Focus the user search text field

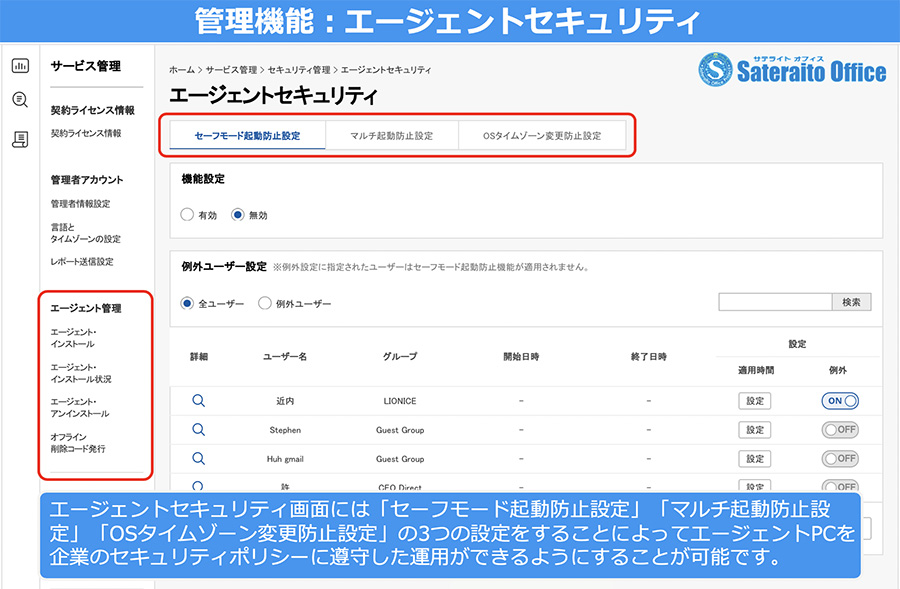click(x=775, y=302)
